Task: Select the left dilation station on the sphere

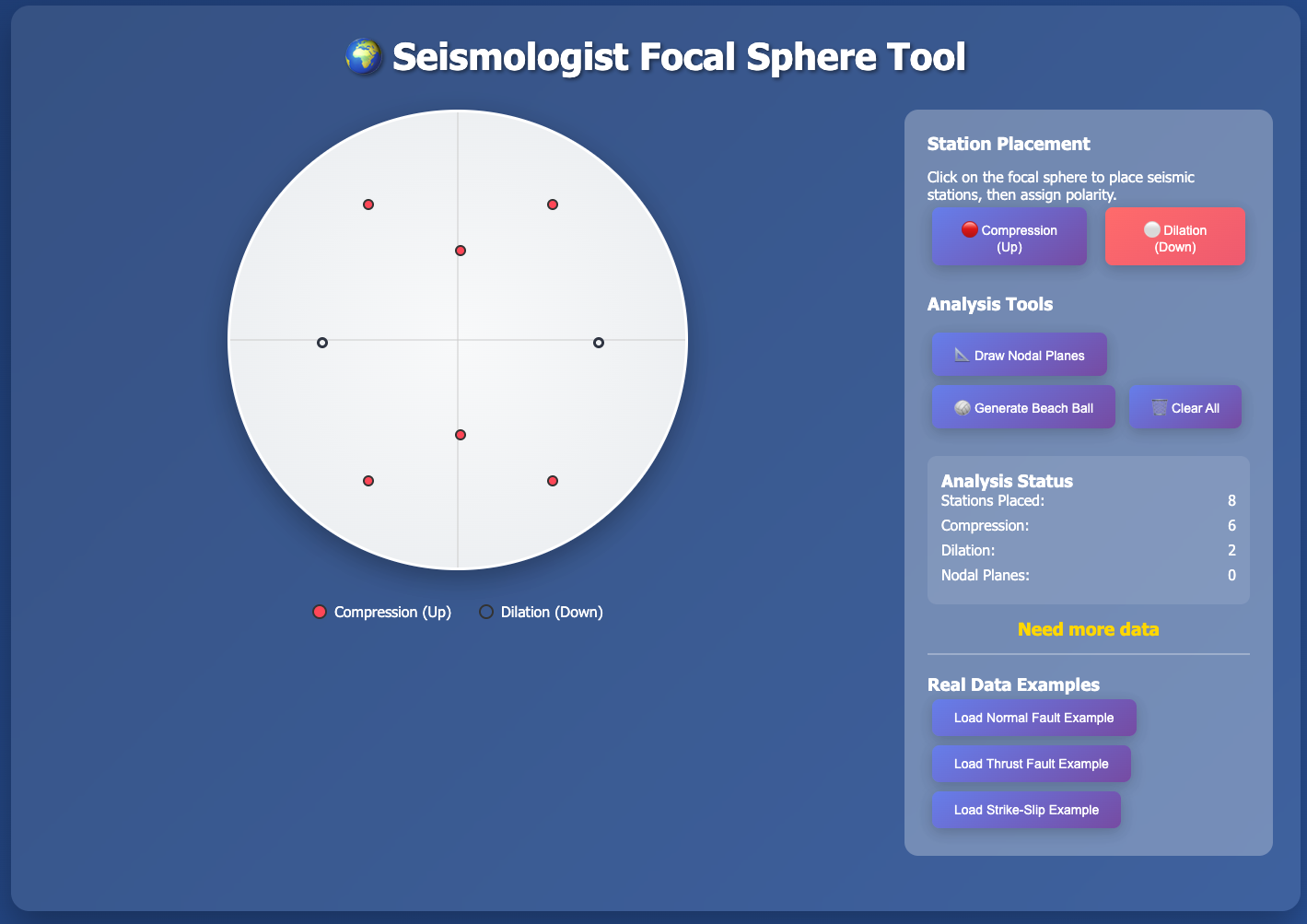Action: pos(322,343)
